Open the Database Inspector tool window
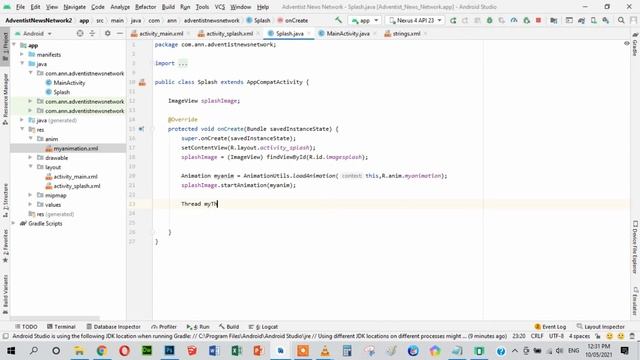Screen dimensions: 640x360 click(x=113, y=327)
